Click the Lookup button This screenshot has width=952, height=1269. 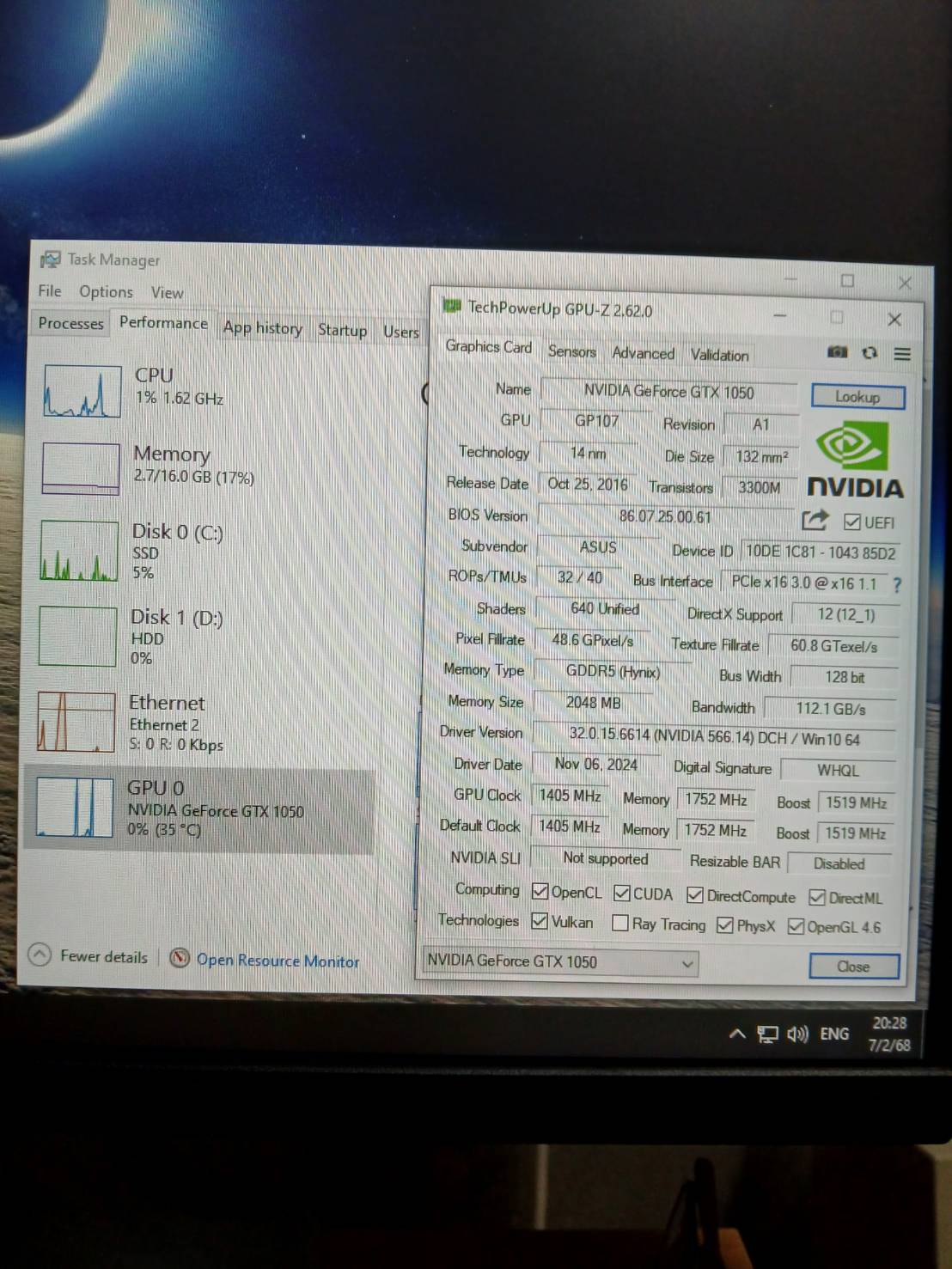coord(857,396)
